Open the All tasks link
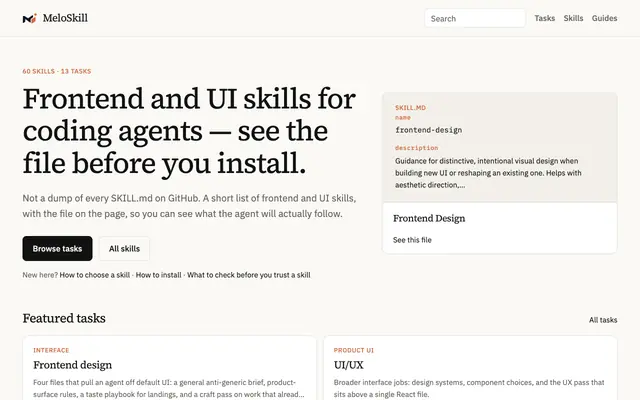640x400 pixels. [603, 320]
